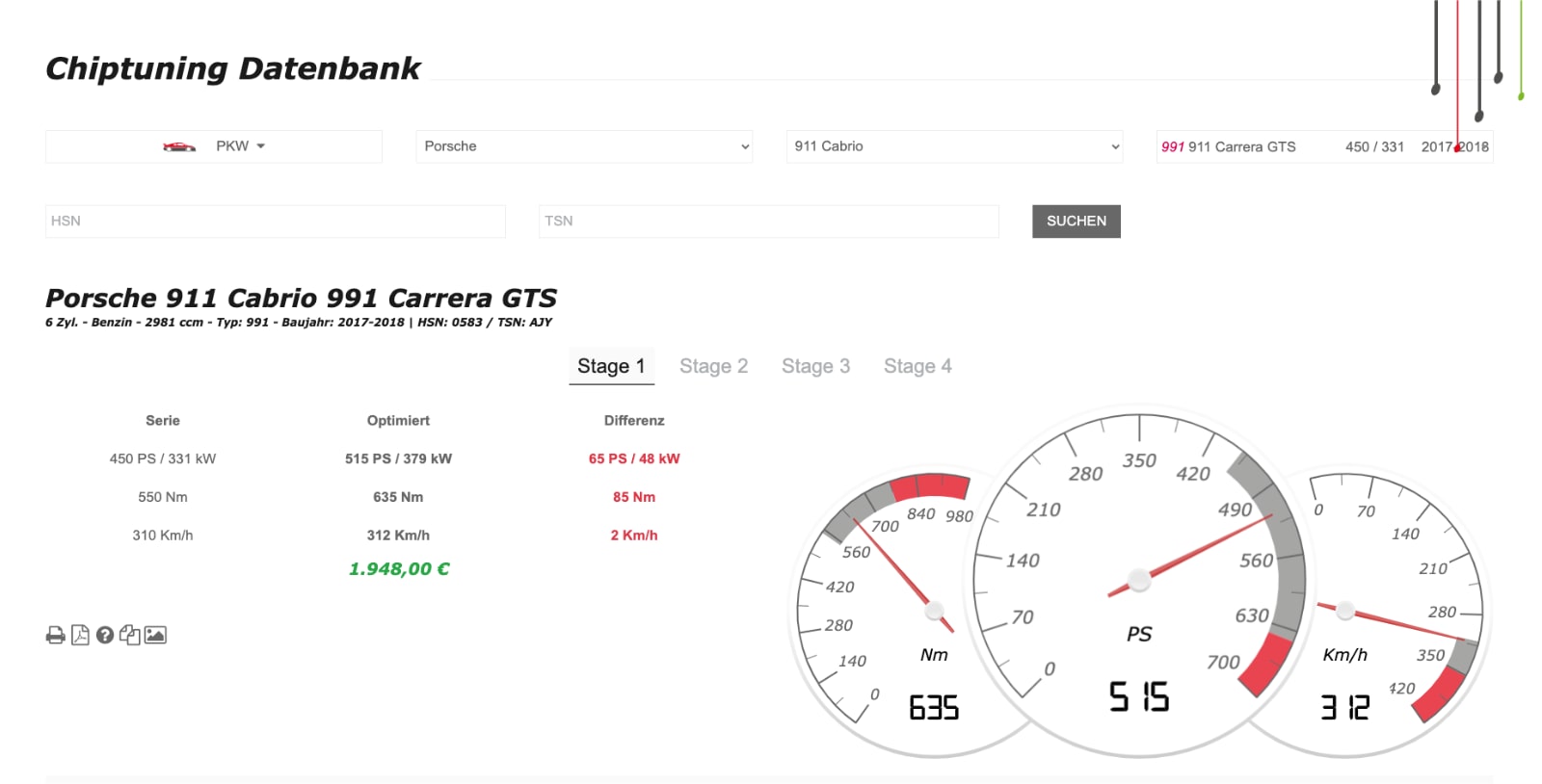Focus the TSN input field
The width and height of the screenshot is (1542, 784).
tap(768, 221)
